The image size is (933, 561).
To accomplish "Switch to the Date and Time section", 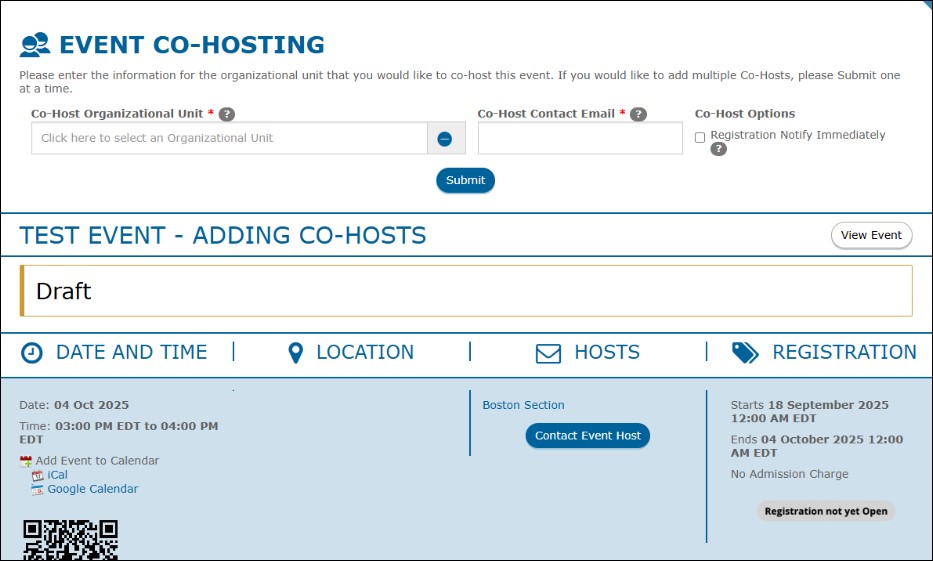I will pyautogui.click(x=131, y=353).
